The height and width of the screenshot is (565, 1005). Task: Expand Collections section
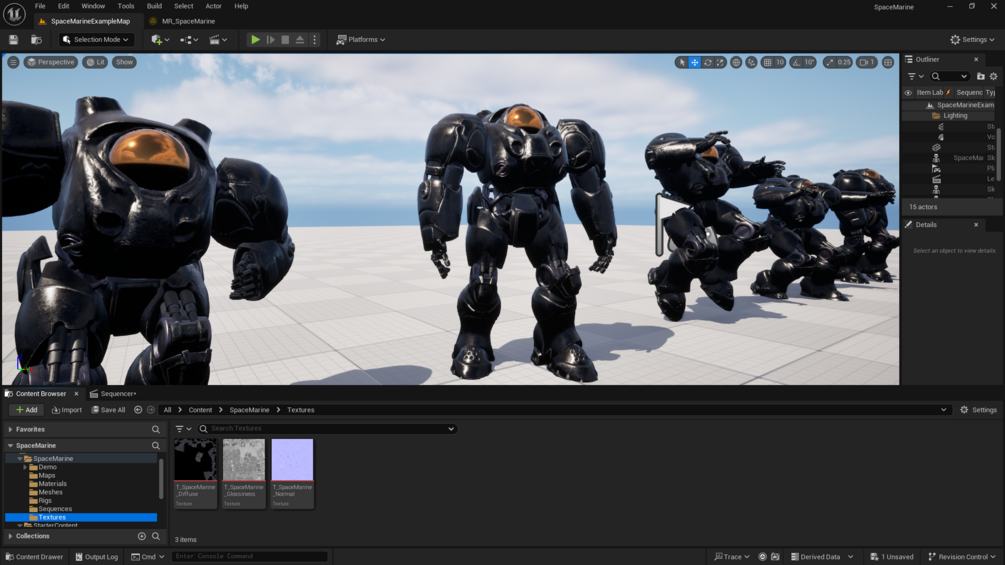coord(10,536)
